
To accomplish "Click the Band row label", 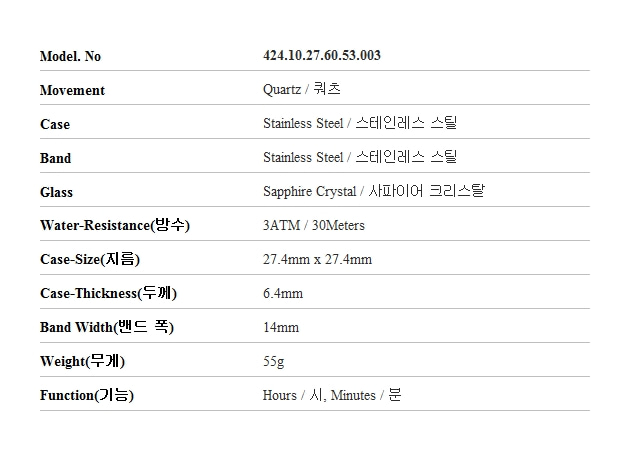I will [x=56, y=158].
